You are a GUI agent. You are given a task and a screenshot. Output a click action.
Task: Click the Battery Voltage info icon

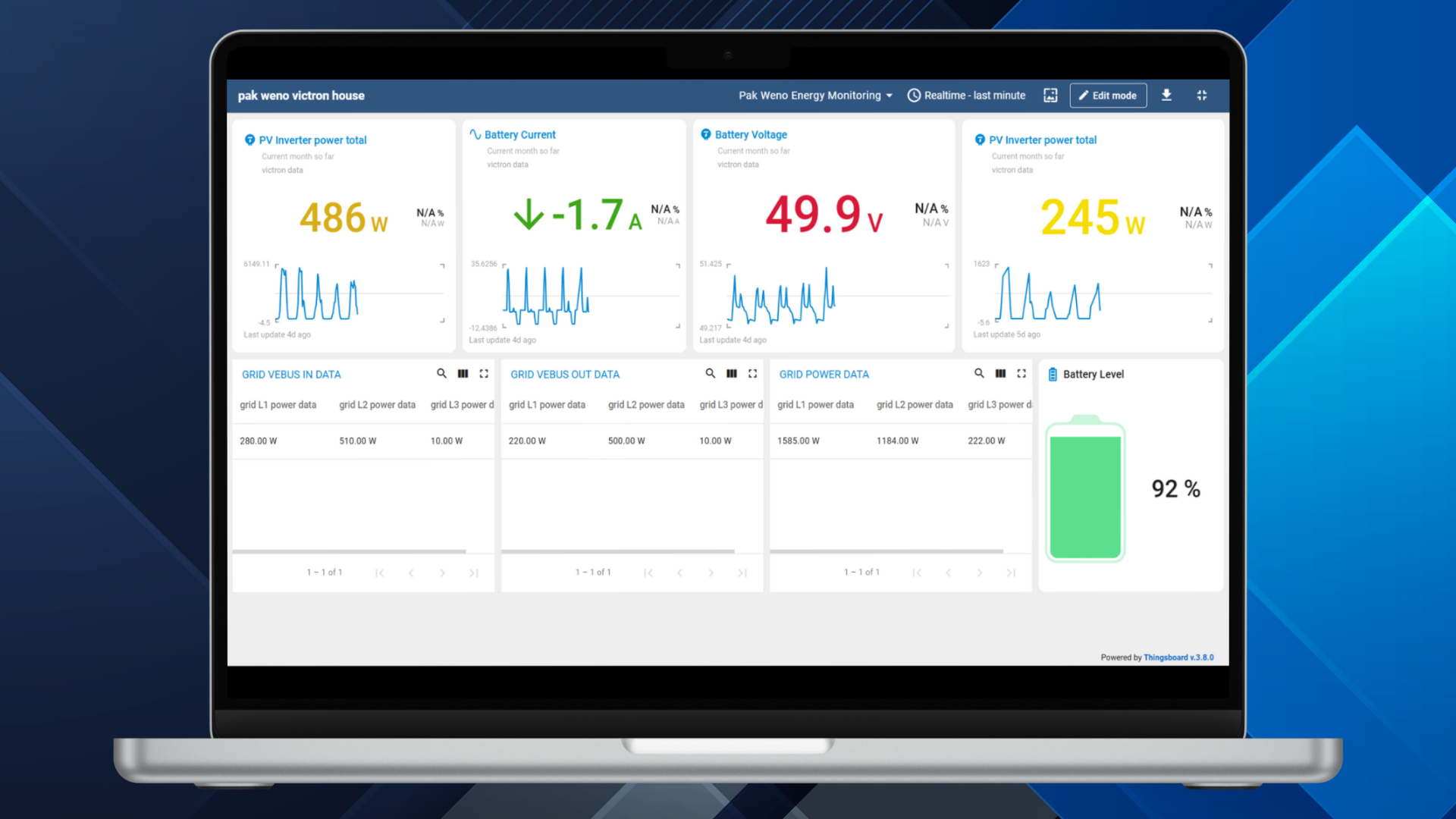point(706,134)
